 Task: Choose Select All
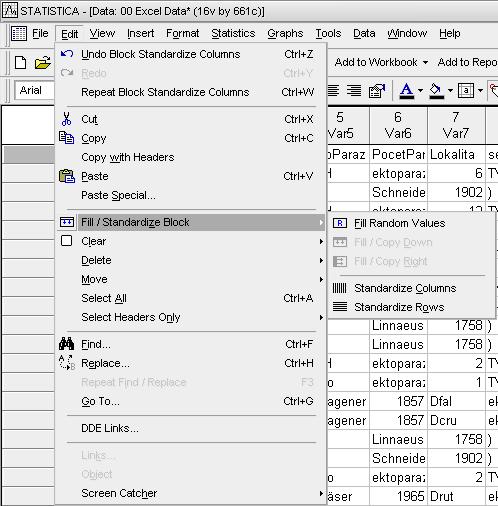pos(190,298)
